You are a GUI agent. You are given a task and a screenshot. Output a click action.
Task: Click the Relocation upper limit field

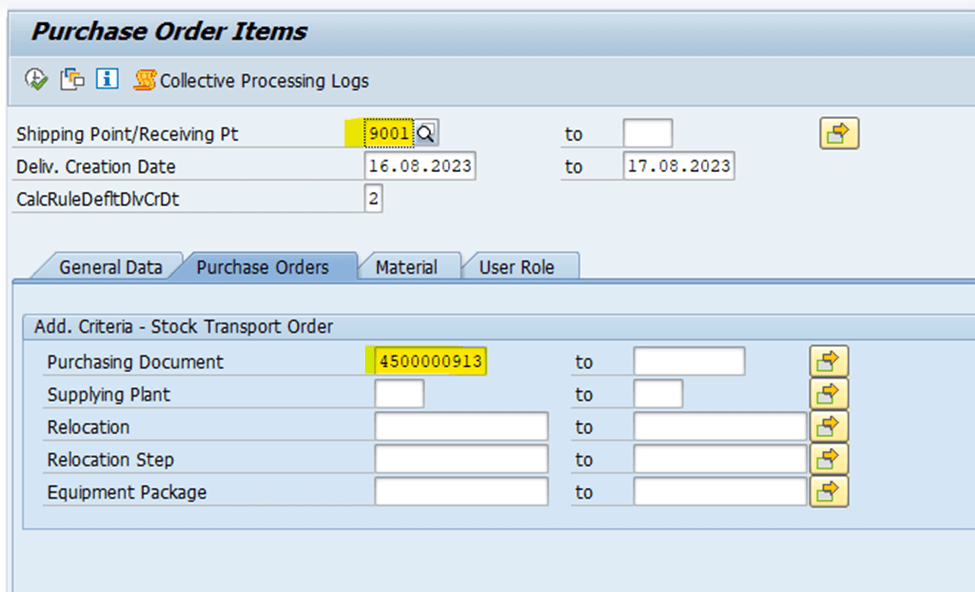pos(720,427)
